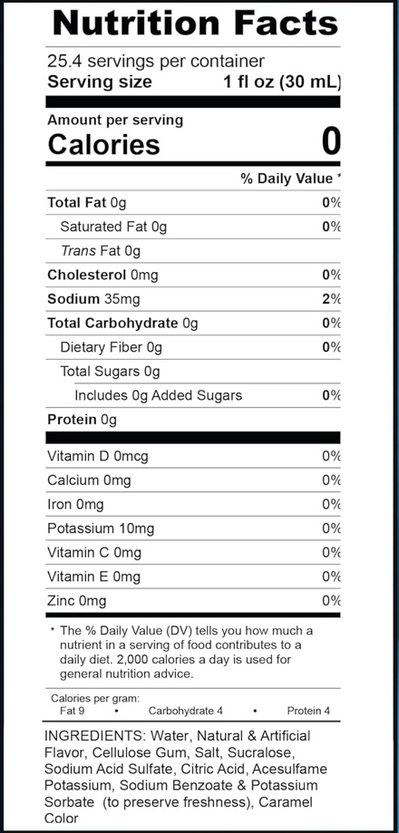
Task: Select the Serving size 1 fl oz line
Action: click(x=193, y=82)
